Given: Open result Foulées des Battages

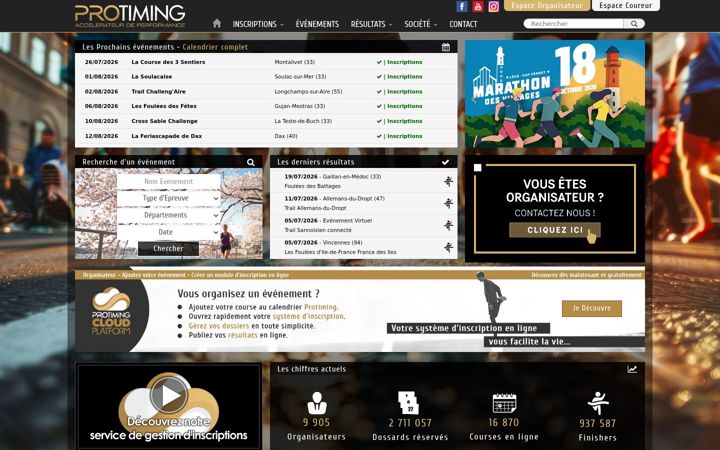Looking at the screenshot, I should coord(312,186).
